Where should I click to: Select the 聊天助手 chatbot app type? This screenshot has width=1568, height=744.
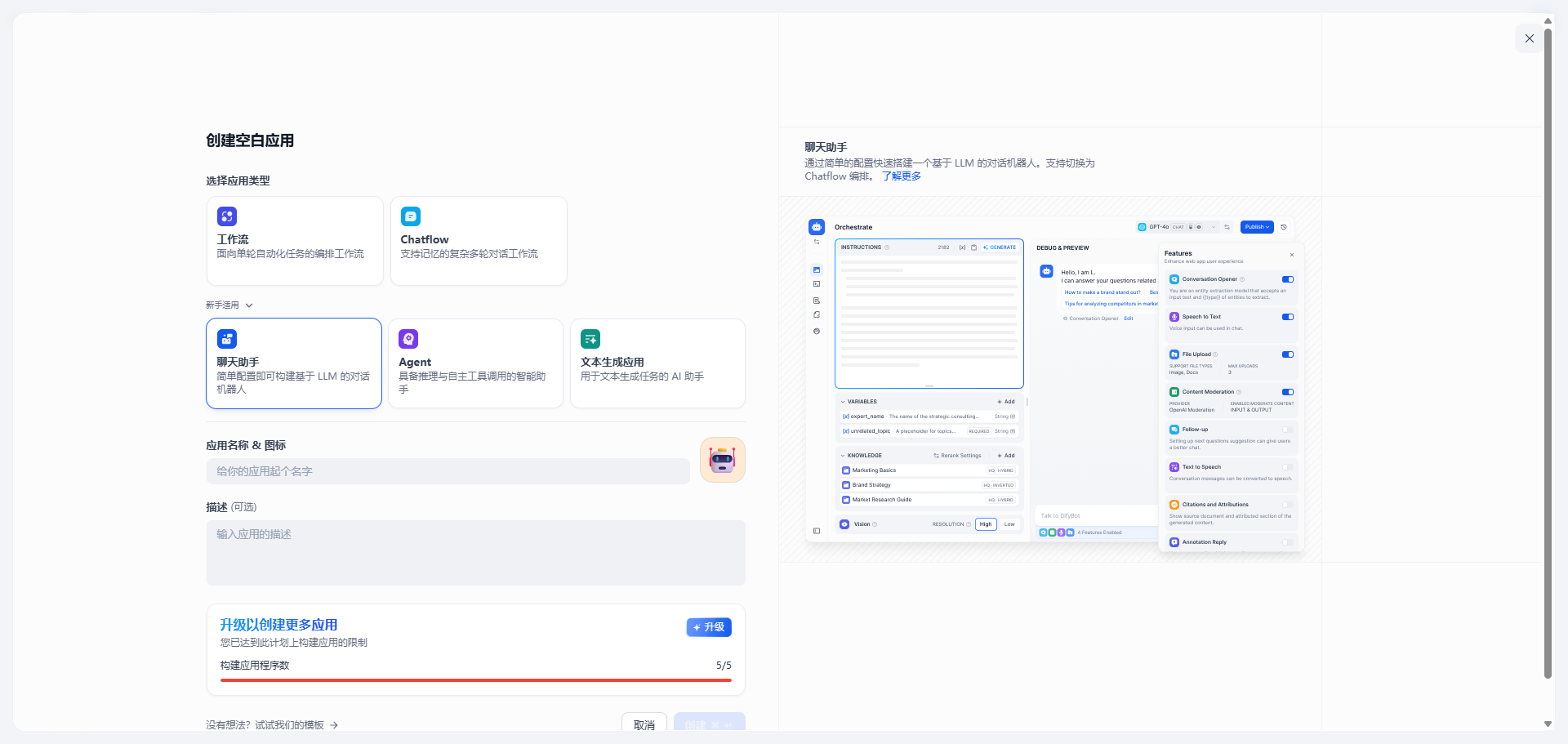coord(294,363)
